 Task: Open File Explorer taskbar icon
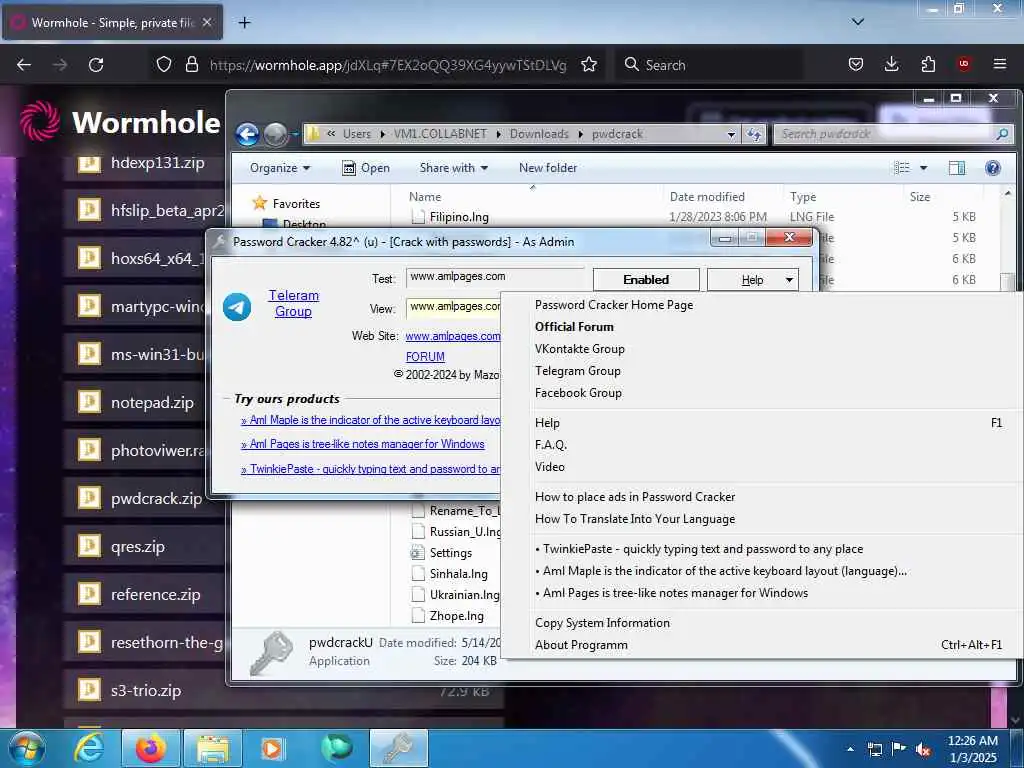click(213, 748)
